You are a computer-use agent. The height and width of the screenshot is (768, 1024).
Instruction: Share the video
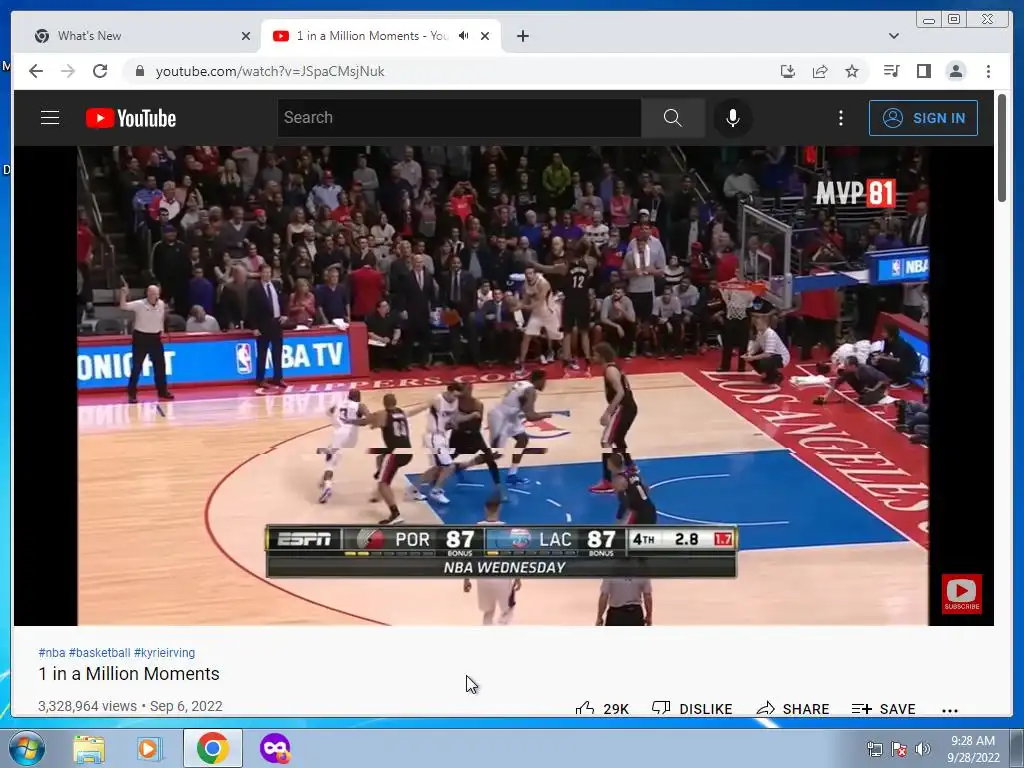[x=792, y=709]
